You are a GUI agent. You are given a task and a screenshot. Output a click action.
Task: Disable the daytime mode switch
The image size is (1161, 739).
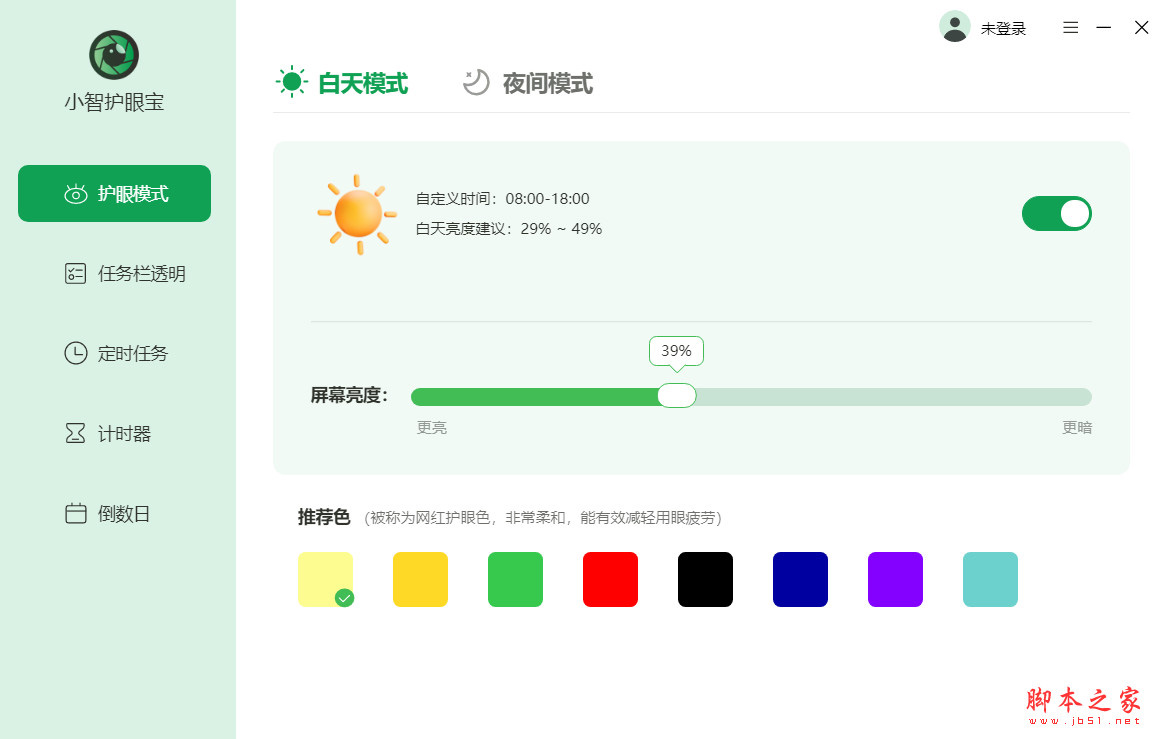(x=1056, y=213)
